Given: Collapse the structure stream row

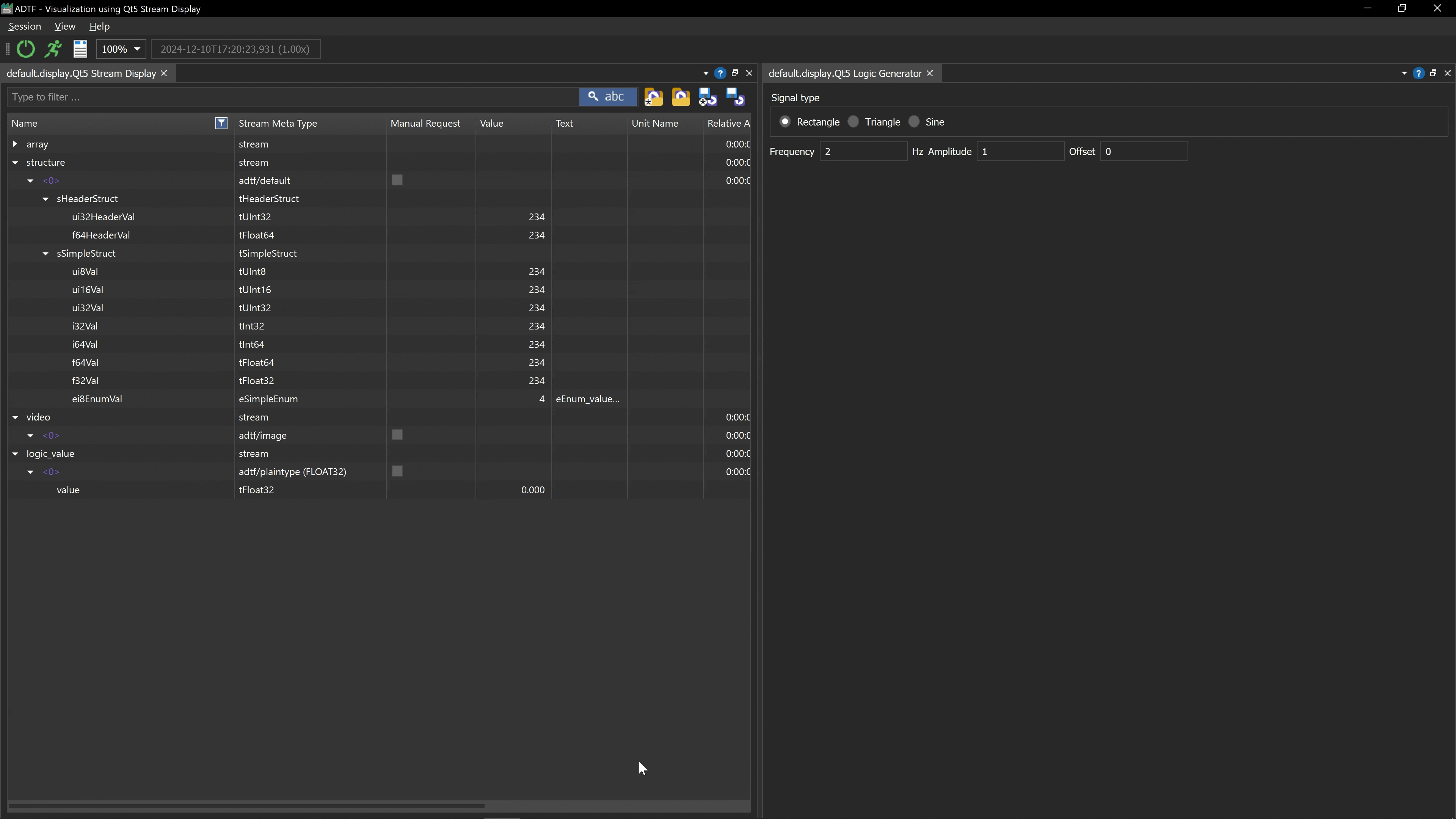Looking at the screenshot, I should (x=15, y=162).
